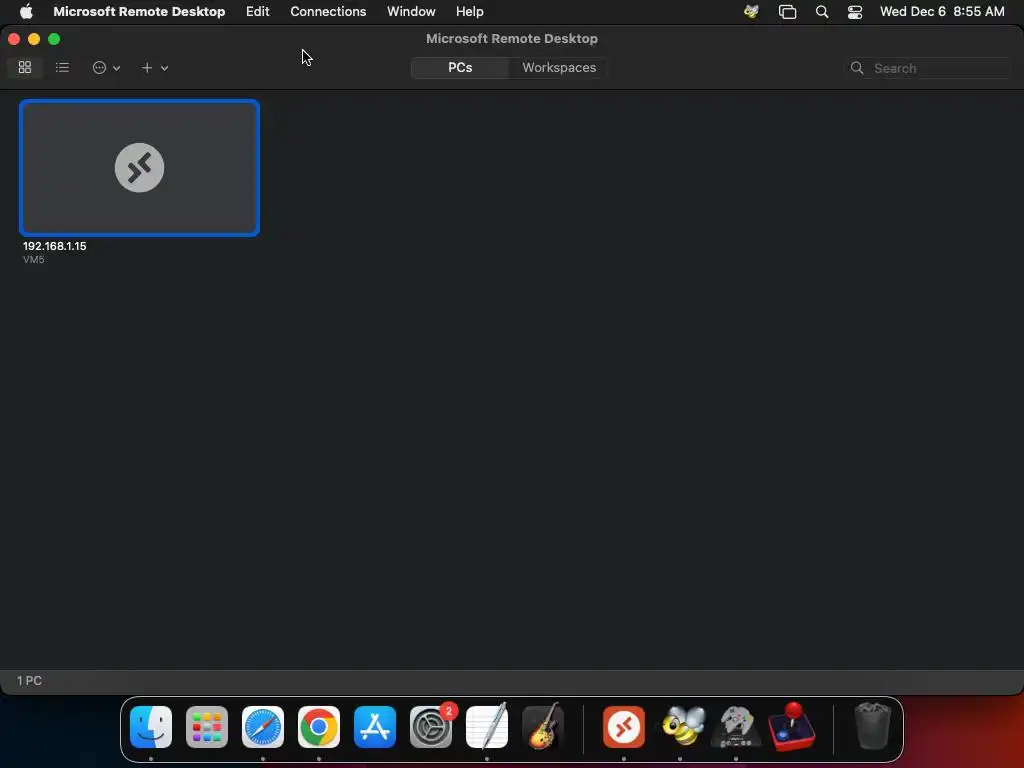Open the plus add menu

(154, 68)
